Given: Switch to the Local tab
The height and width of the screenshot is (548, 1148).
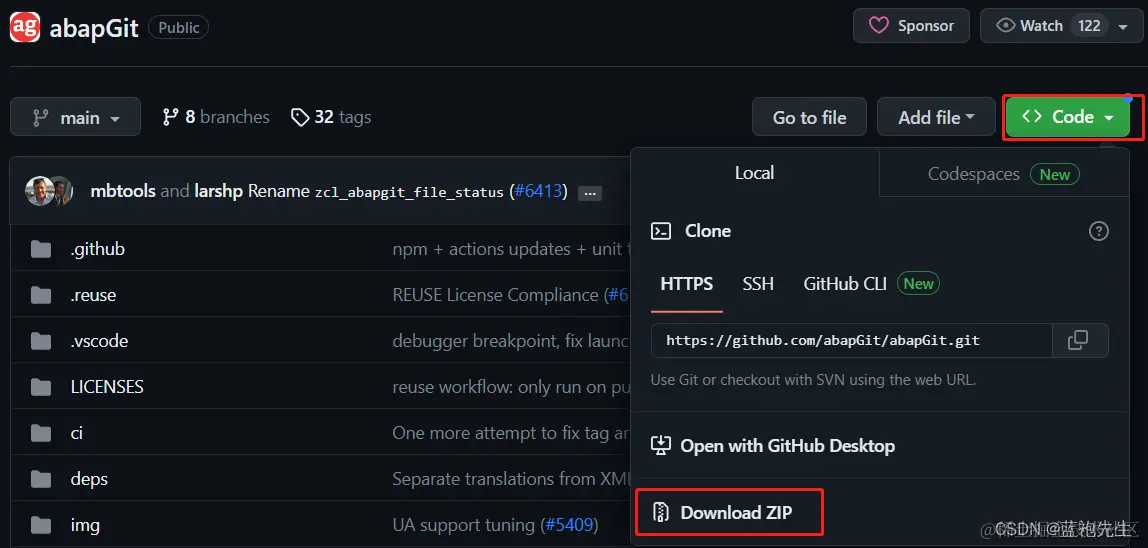Looking at the screenshot, I should click(x=754, y=173).
